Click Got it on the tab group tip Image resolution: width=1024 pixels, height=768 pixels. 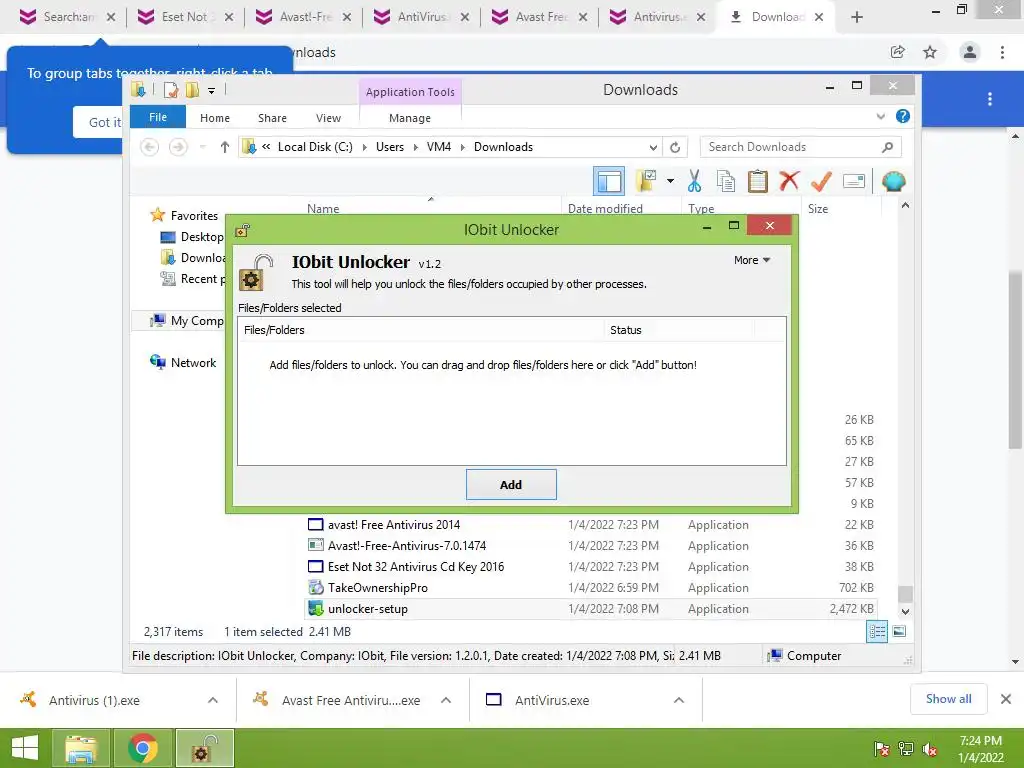[104, 122]
